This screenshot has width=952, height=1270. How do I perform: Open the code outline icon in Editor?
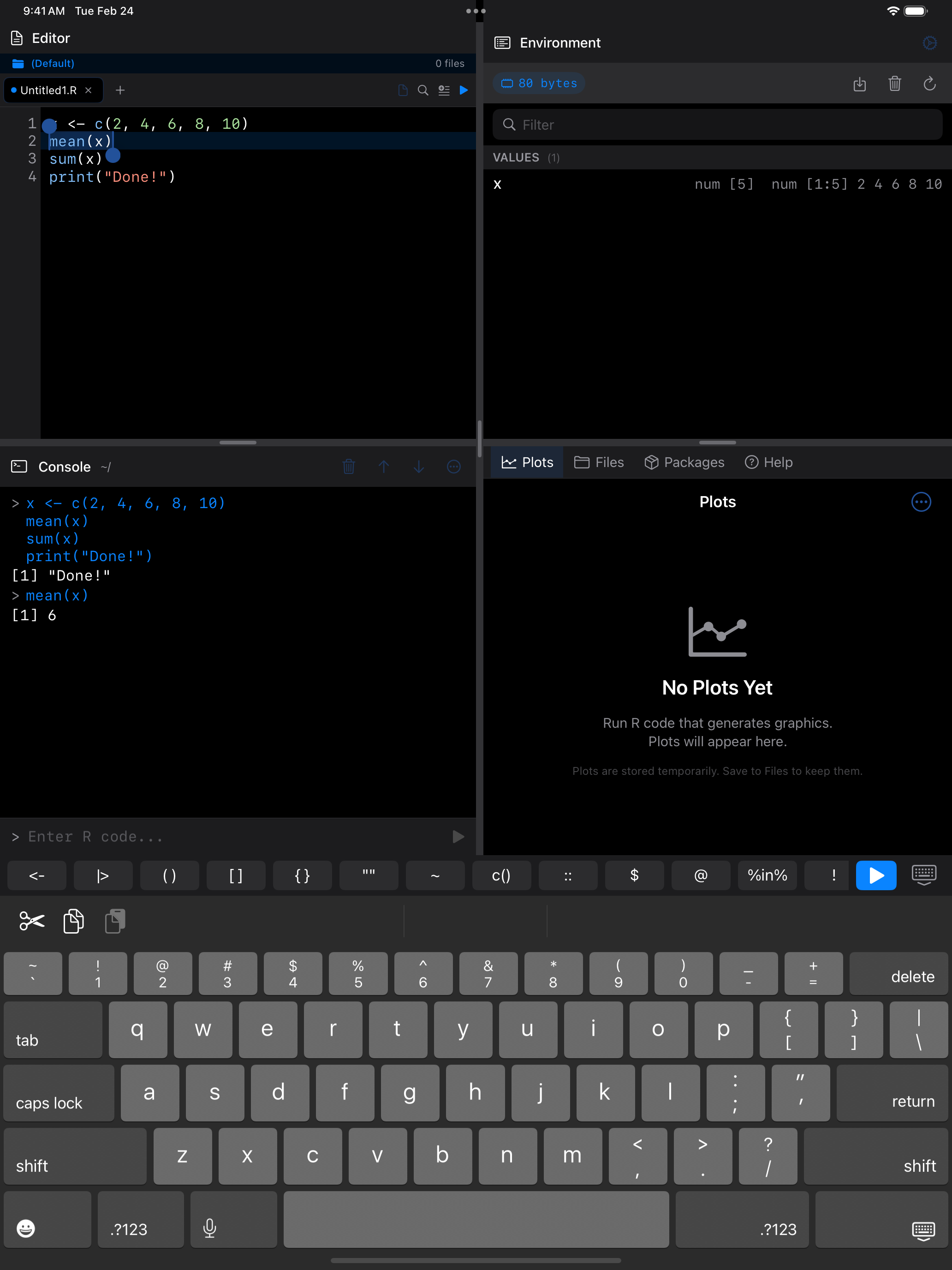pos(444,90)
